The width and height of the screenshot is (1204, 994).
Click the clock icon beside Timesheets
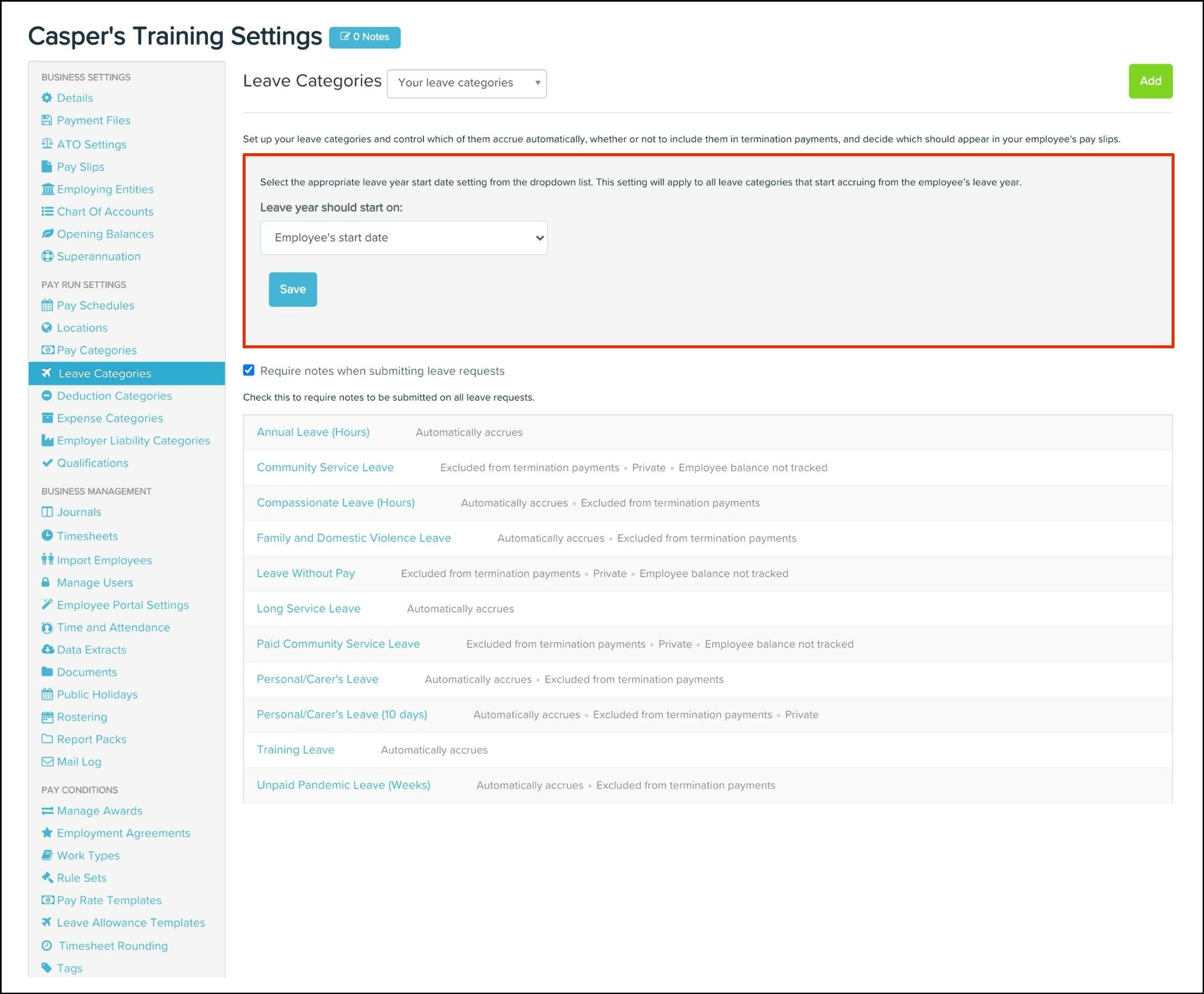pyautogui.click(x=47, y=536)
